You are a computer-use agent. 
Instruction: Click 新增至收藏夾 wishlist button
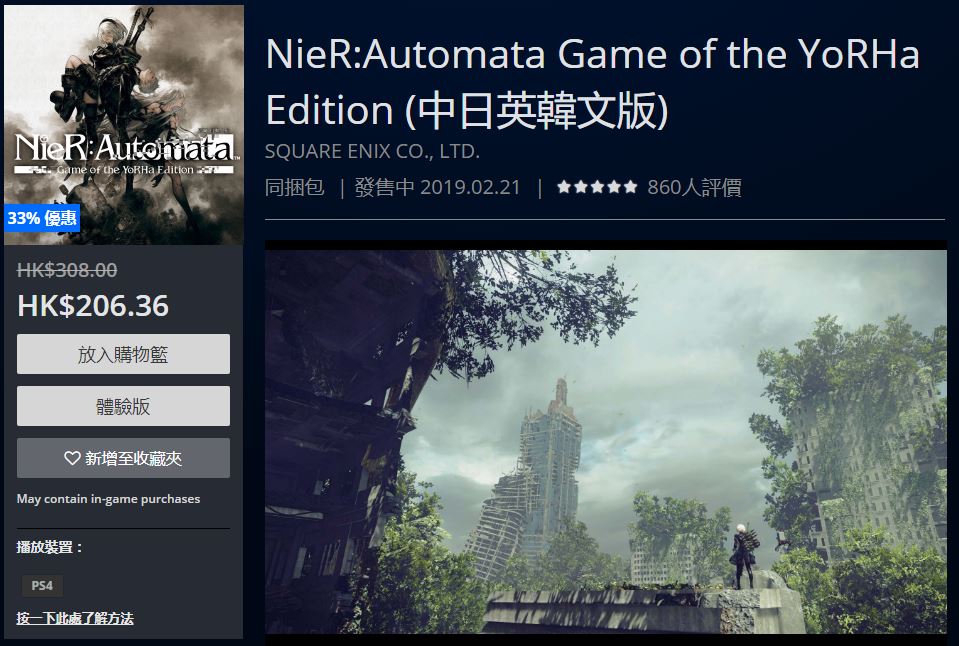click(x=124, y=458)
